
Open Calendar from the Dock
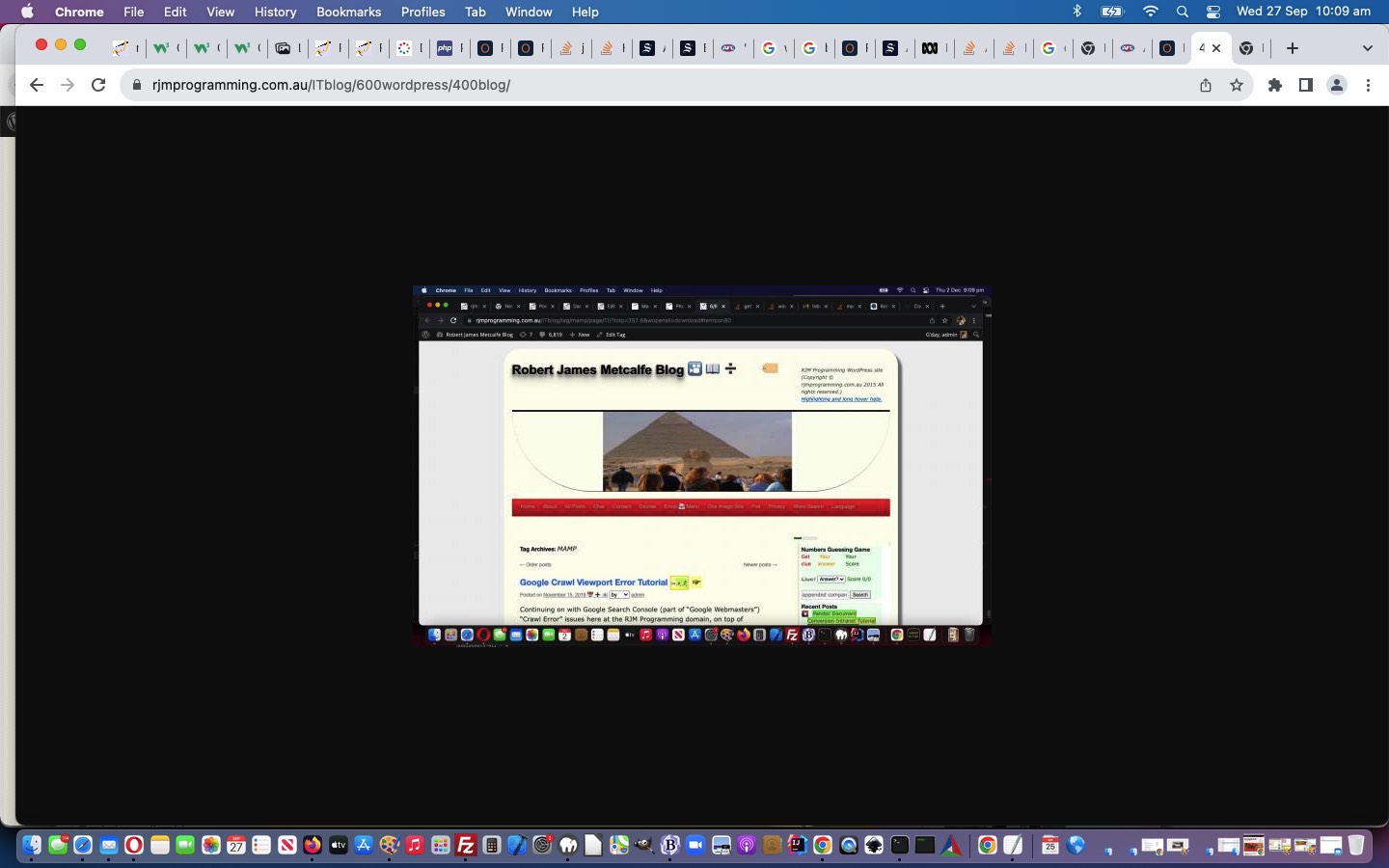tap(236, 845)
